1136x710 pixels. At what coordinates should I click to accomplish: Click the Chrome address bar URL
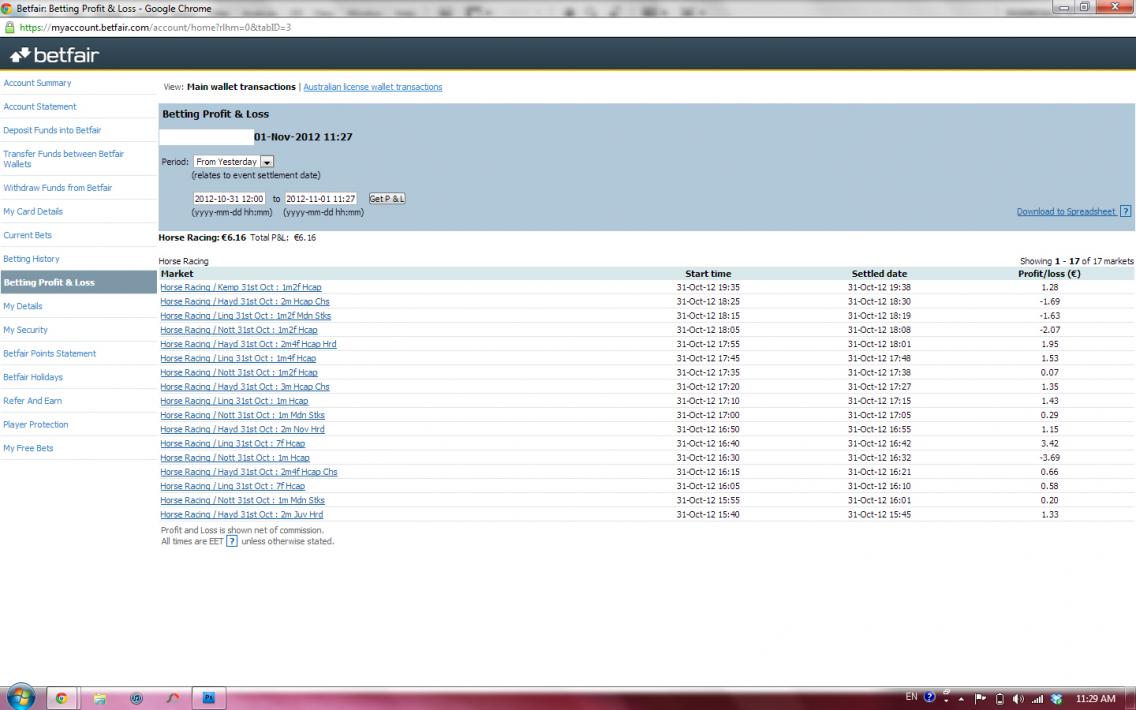point(155,28)
